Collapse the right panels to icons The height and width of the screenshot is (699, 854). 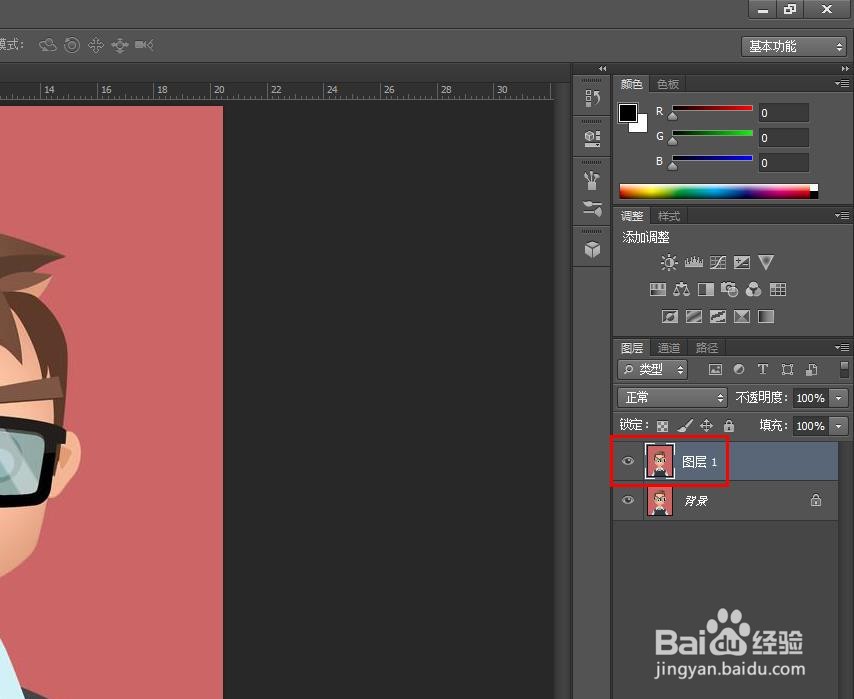(845, 69)
